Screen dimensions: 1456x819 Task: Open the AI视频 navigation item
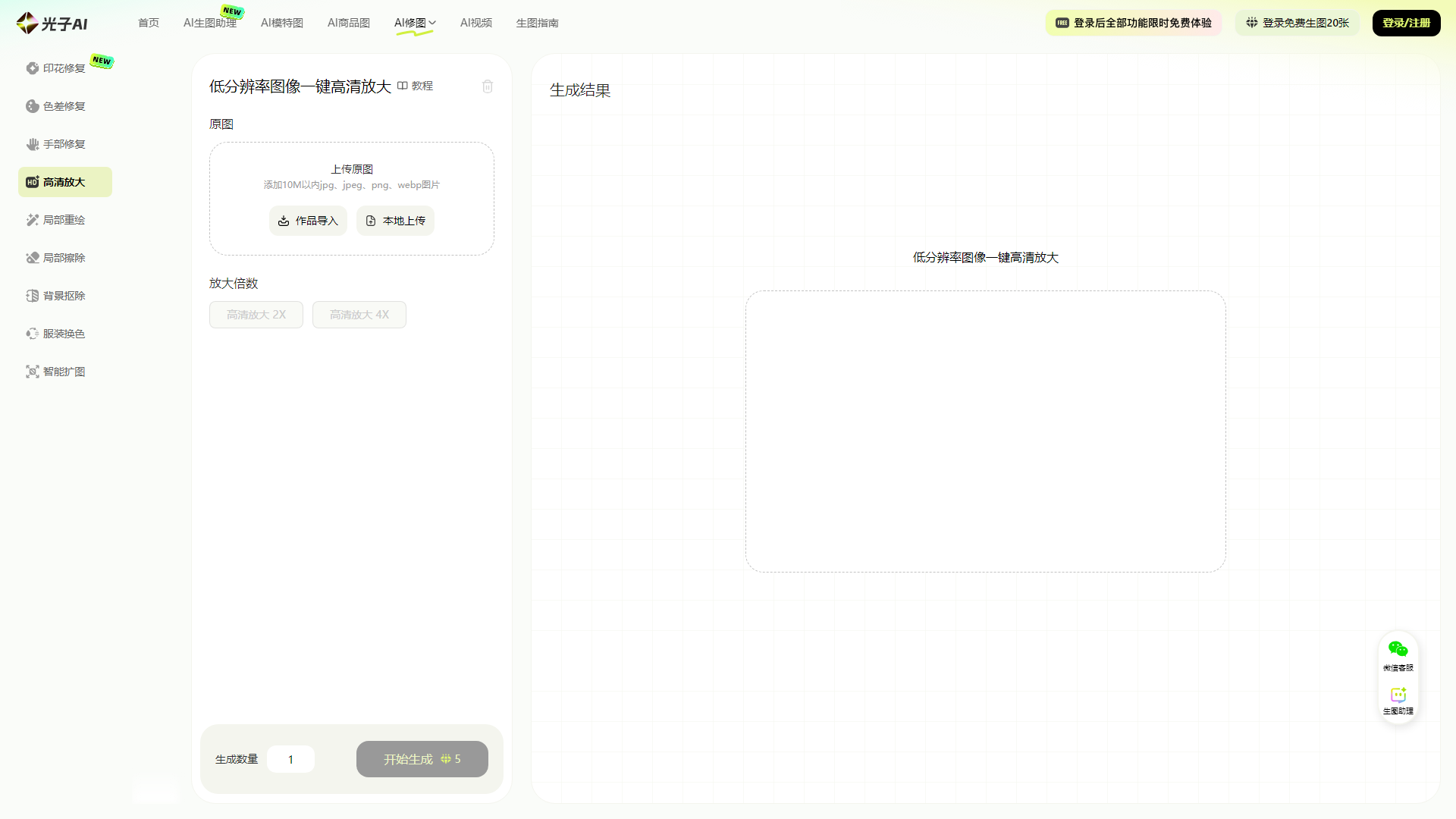(476, 23)
